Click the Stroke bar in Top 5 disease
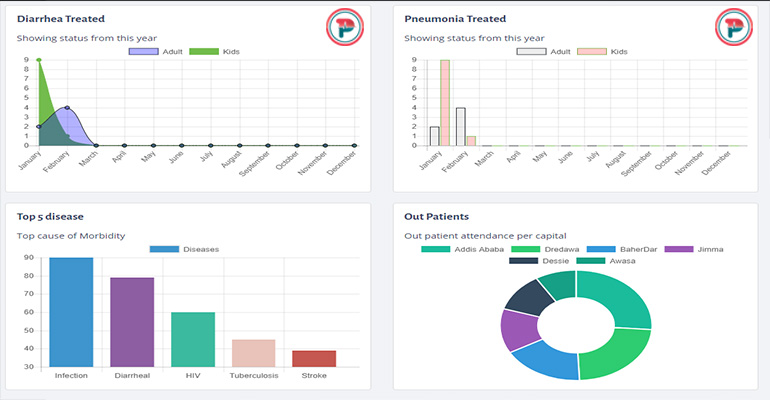The height and width of the screenshot is (400, 770). coord(314,358)
